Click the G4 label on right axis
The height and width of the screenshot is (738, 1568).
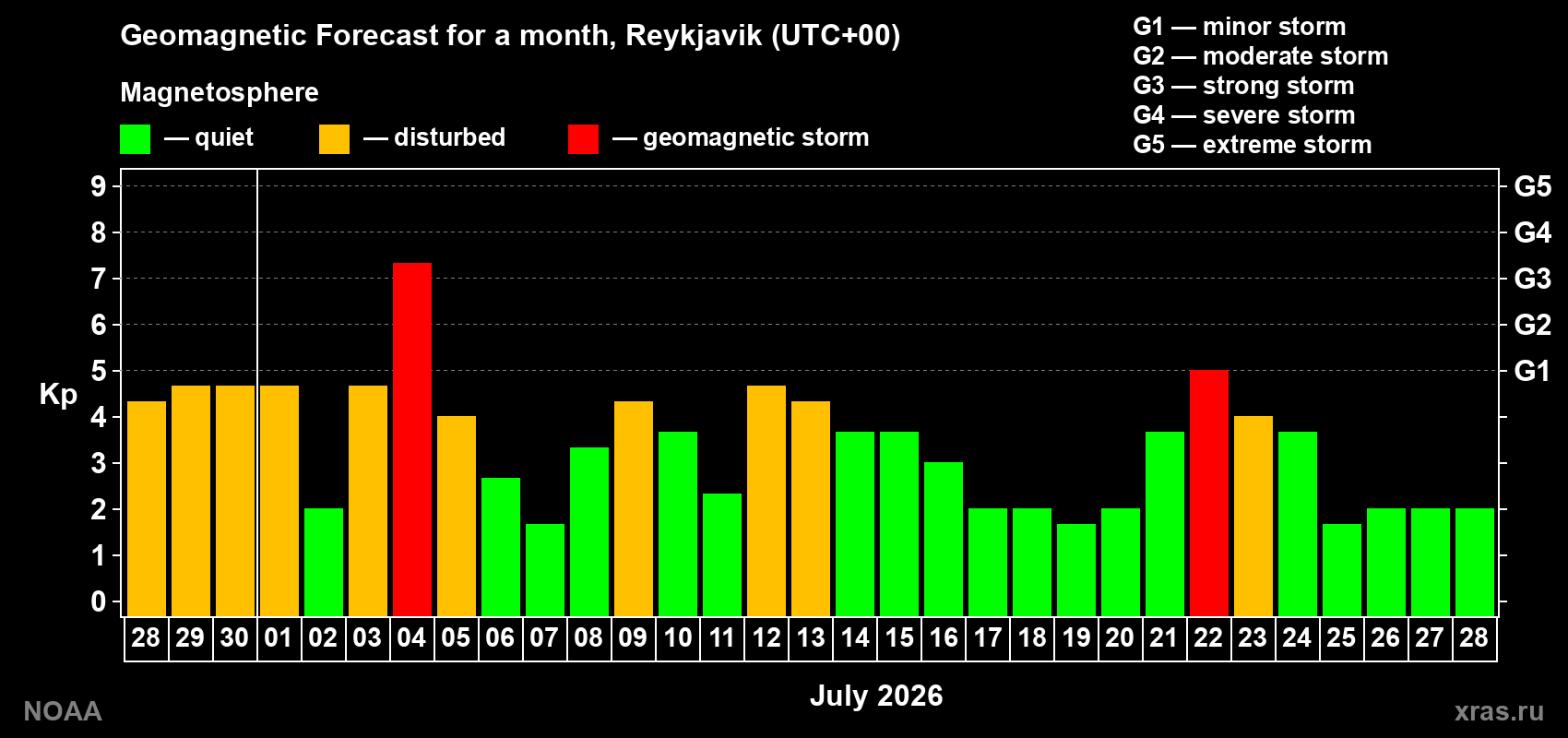[1533, 232]
